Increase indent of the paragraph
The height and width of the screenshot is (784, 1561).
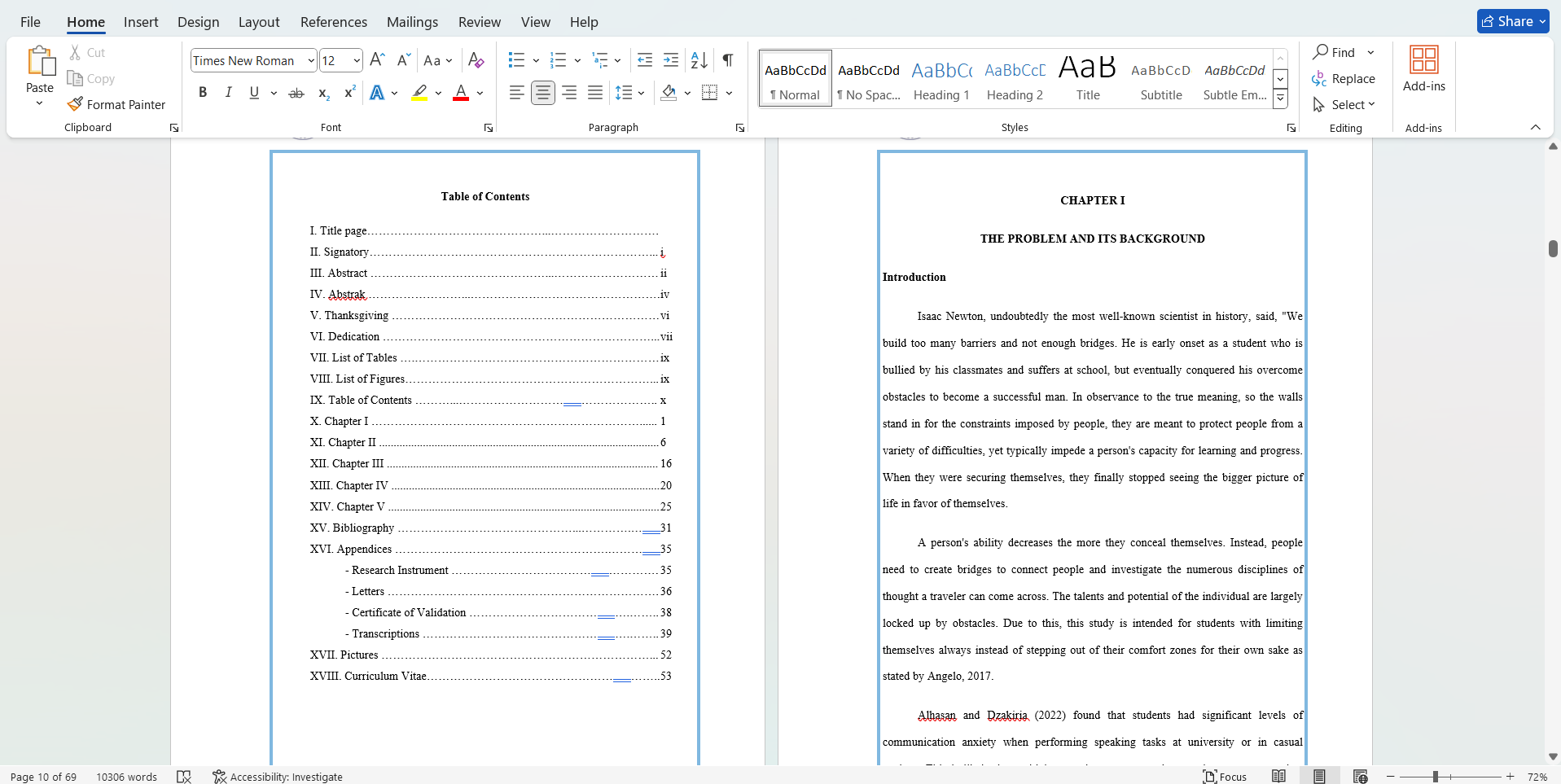tap(671, 60)
